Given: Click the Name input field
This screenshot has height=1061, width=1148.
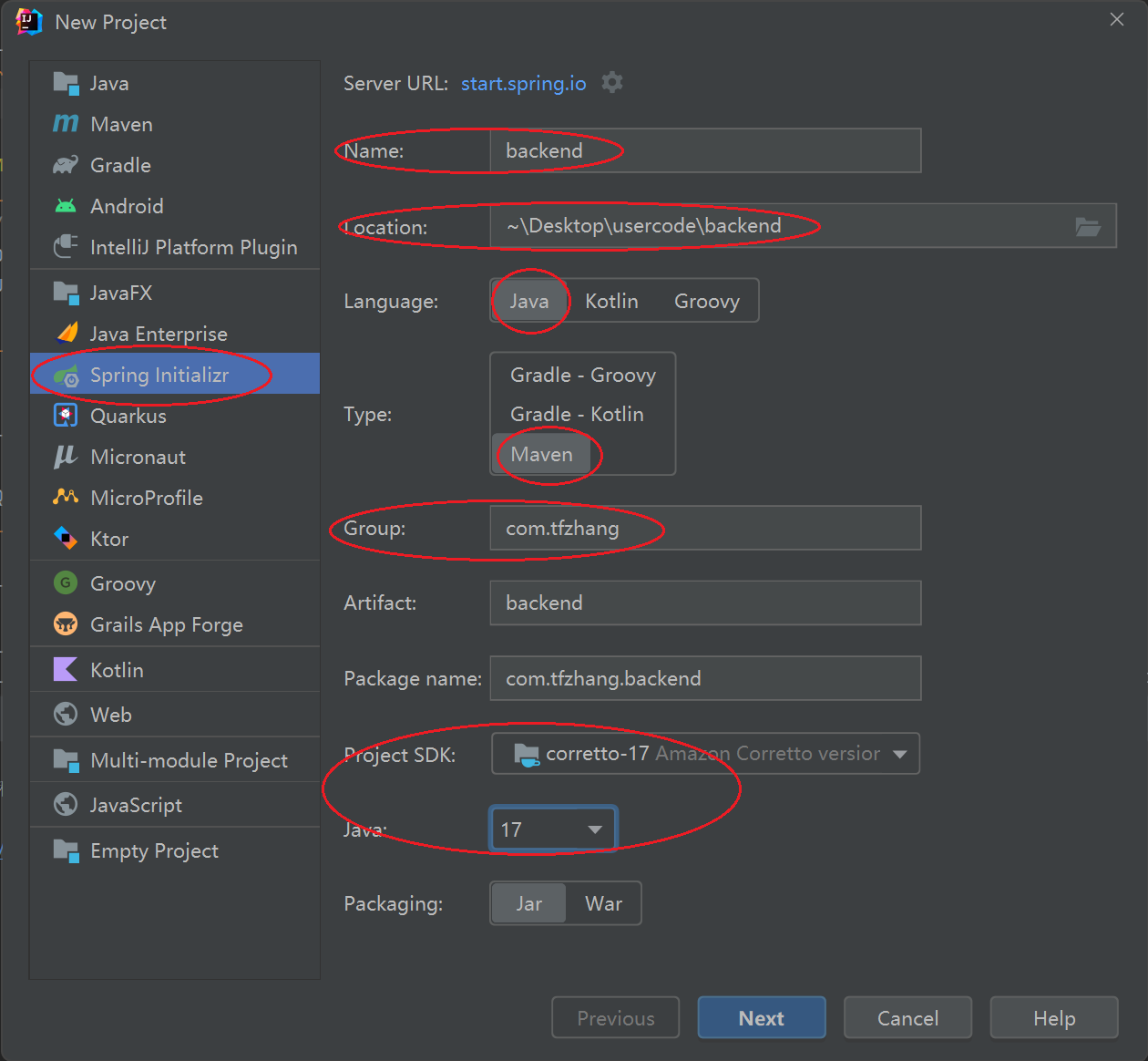Looking at the screenshot, I should click(705, 150).
